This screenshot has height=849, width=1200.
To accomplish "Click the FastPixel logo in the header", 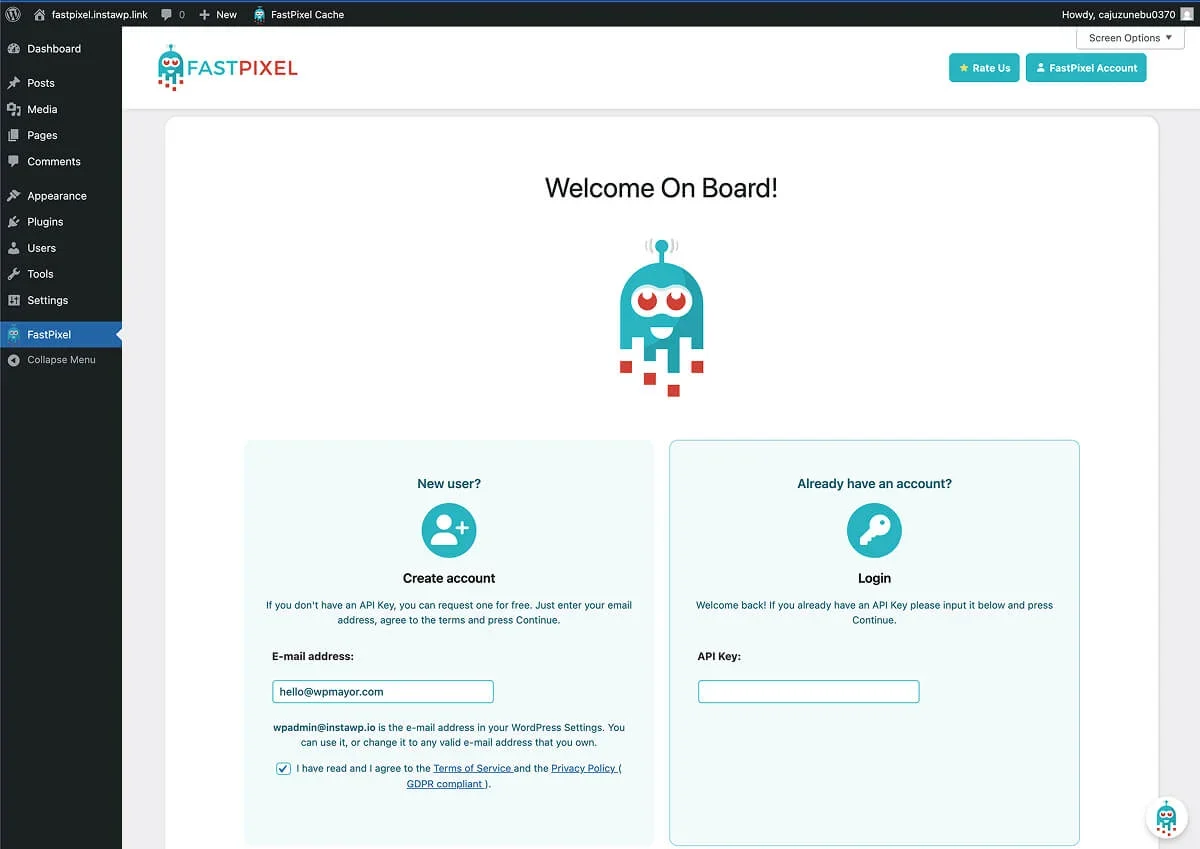I will click(x=228, y=68).
